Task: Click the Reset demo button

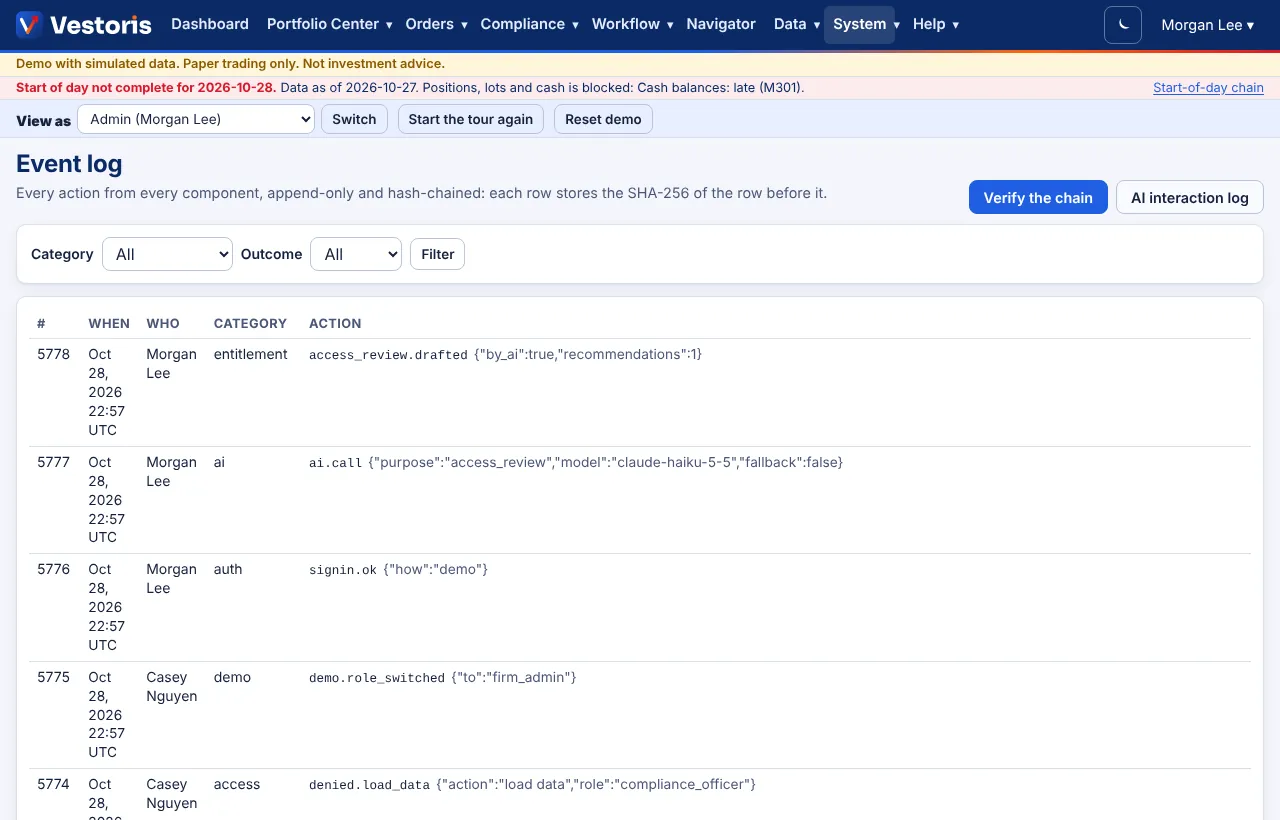Action: [603, 119]
